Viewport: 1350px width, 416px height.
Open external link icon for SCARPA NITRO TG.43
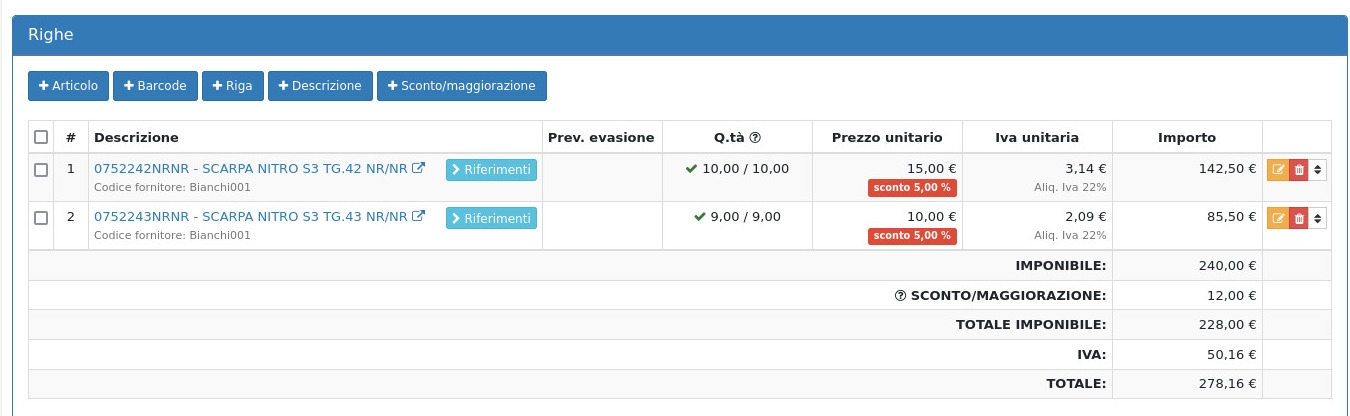click(419, 216)
